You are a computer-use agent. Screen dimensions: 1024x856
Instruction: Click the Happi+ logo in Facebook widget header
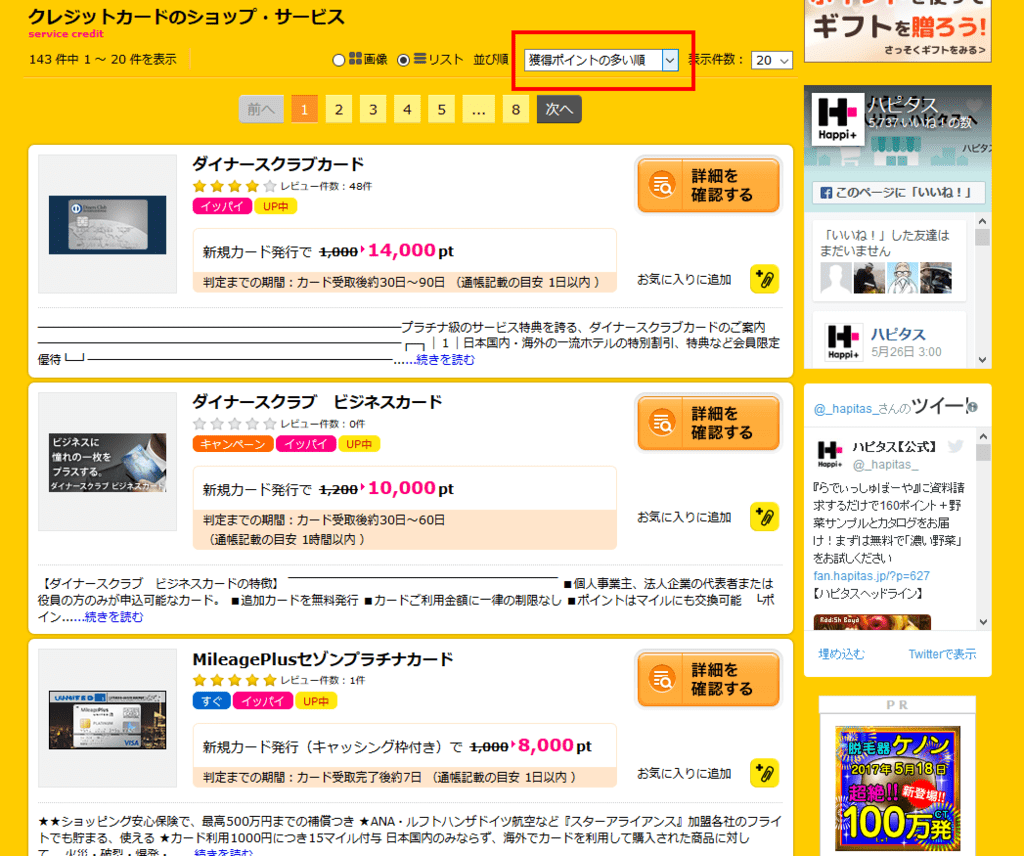(x=838, y=119)
